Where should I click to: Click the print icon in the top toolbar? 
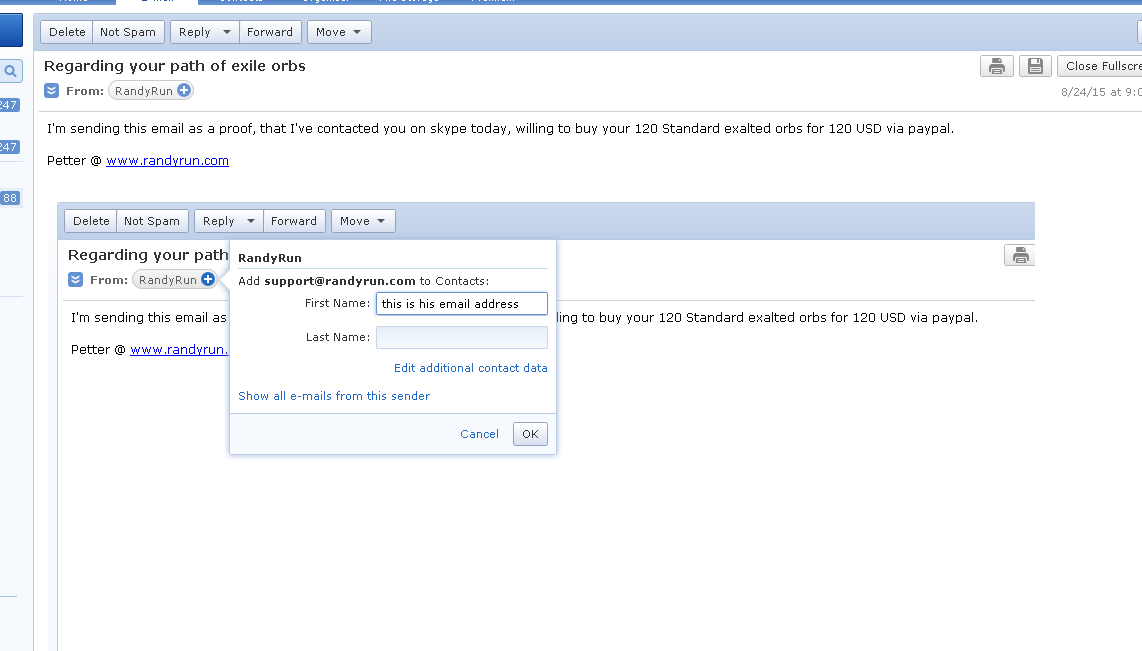point(996,66)
